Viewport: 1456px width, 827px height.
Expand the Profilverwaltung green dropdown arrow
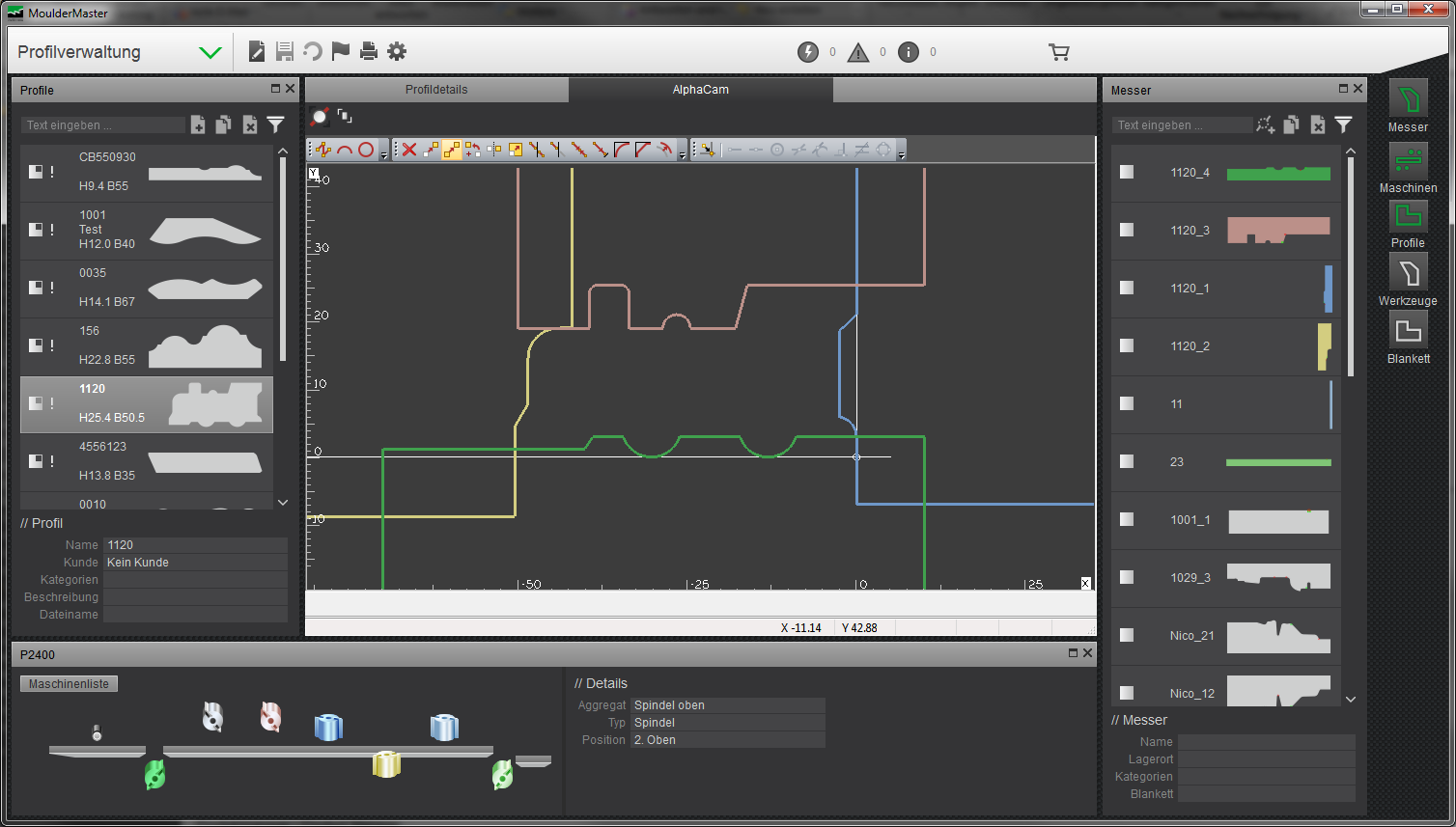(x=210, y=53)
